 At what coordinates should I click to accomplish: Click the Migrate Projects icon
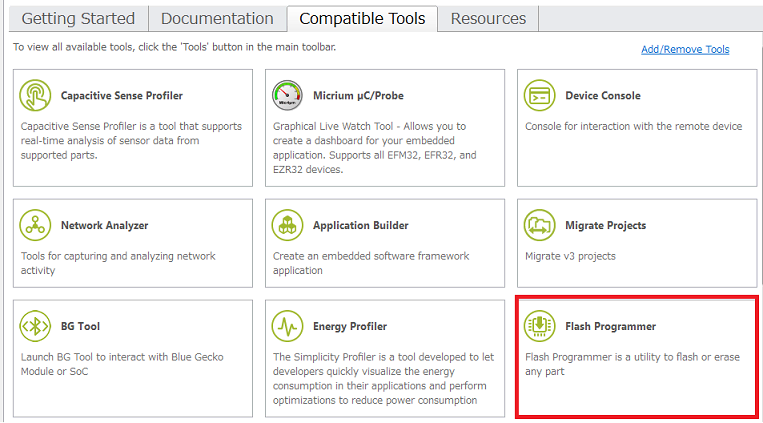539,225
